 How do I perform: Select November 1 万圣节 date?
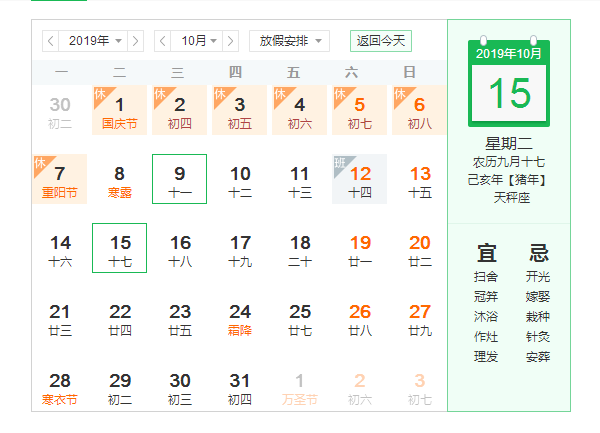point(300,387)
